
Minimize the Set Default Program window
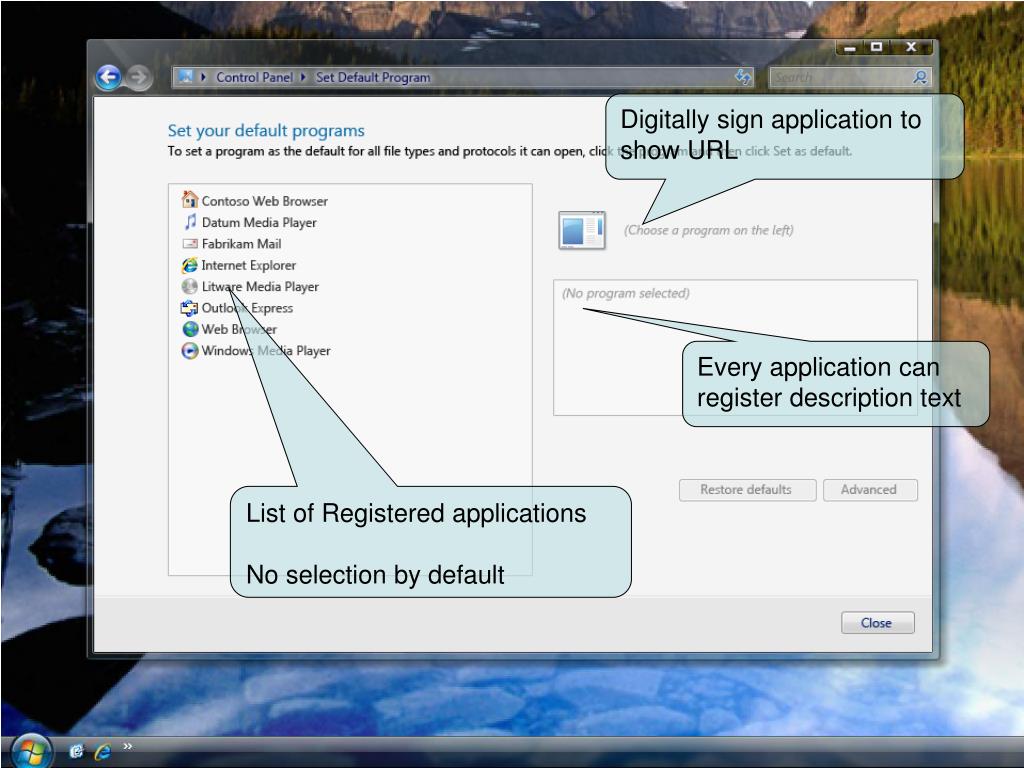[x=850, y=47]
